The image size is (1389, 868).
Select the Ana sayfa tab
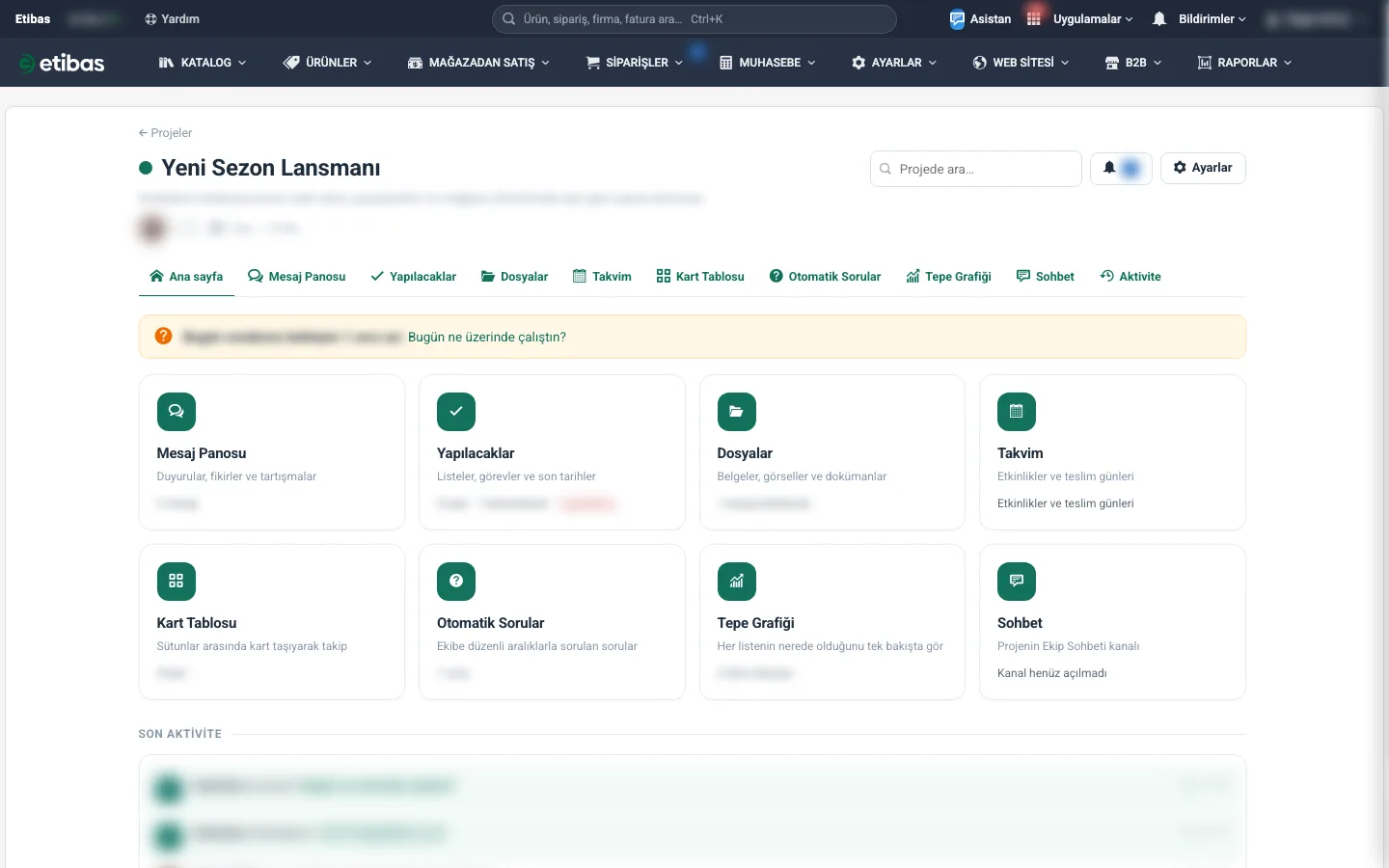[x=186, y=277]
